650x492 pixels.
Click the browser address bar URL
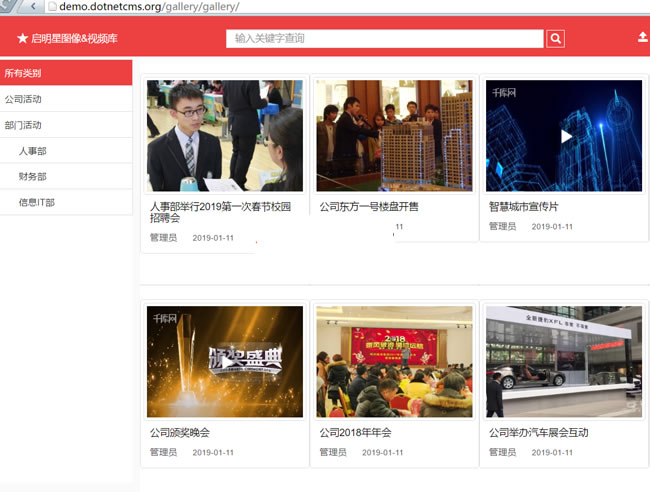149,7
